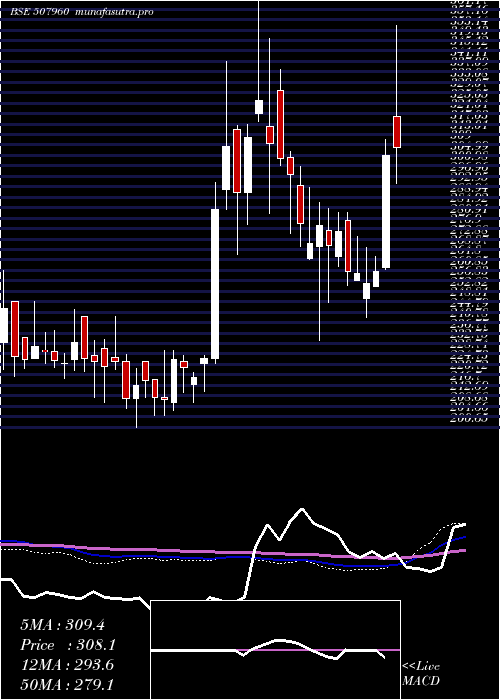
Task: Select the '50MA : 279.1' label
Action: [x=67, y=685]
